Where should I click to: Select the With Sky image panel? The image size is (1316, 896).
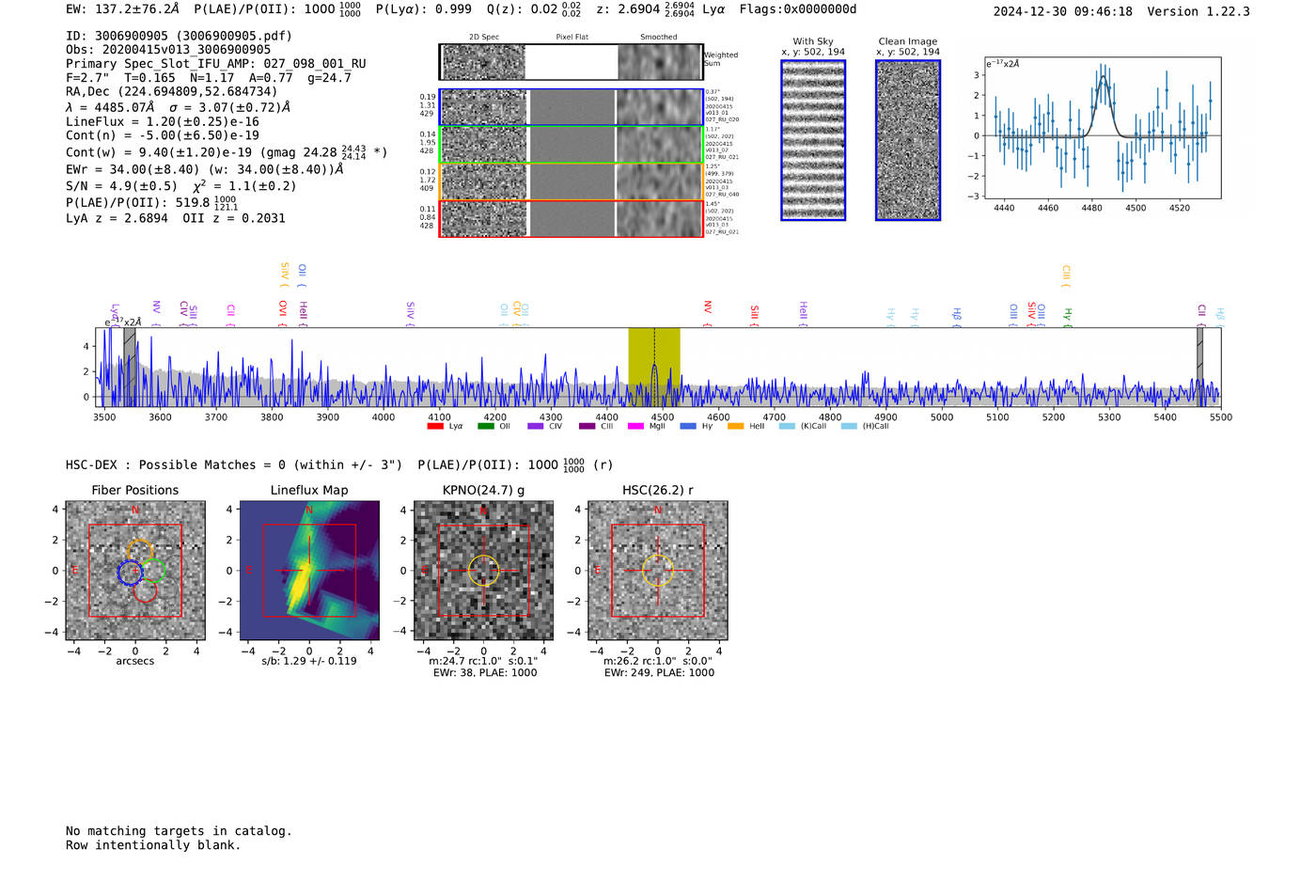click(813, 140)
